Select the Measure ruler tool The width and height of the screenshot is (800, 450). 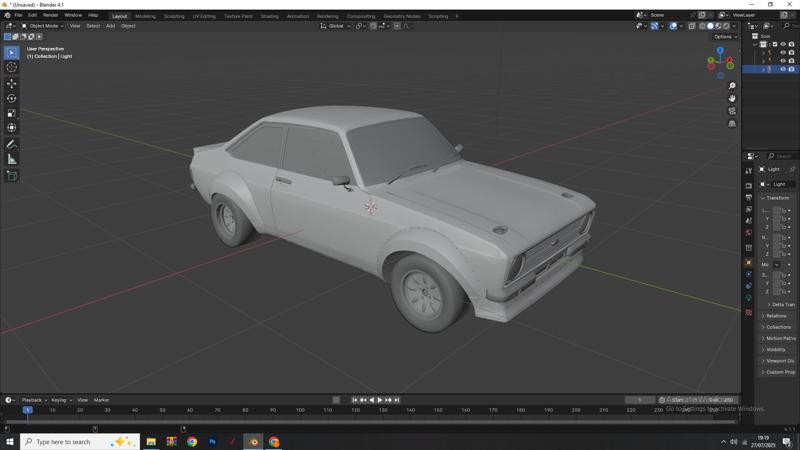(11, 159)
